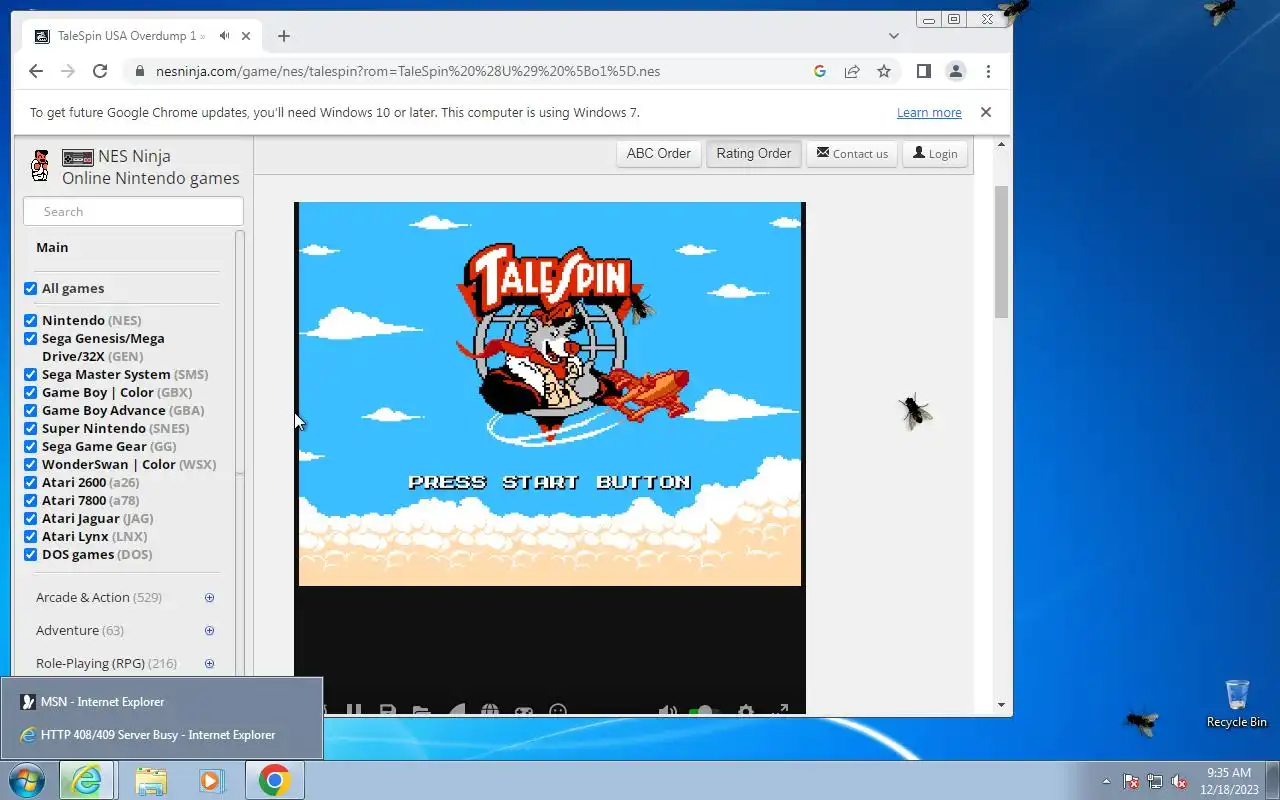Follow the Learn more link
1280x800 pixels.
929,112
